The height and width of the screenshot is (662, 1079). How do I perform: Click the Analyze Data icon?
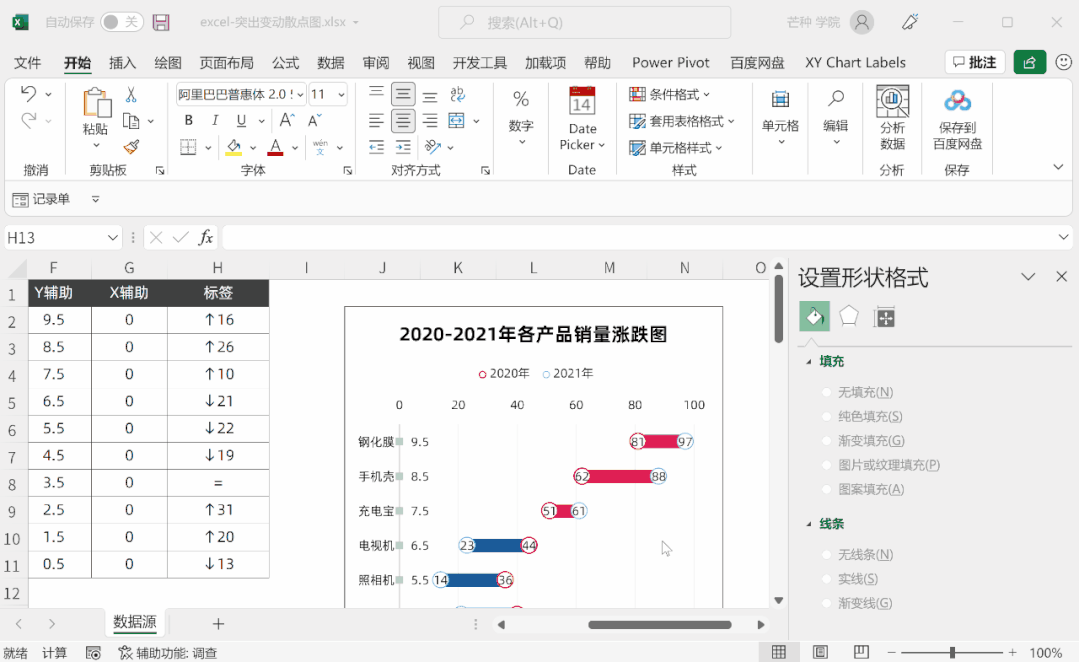[x=892, y=102]
